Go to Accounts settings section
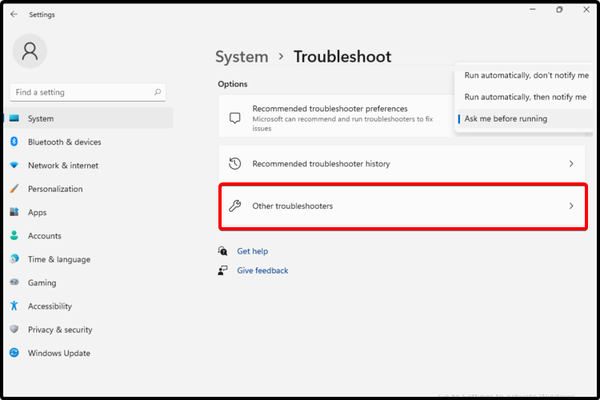 [44, 236]
